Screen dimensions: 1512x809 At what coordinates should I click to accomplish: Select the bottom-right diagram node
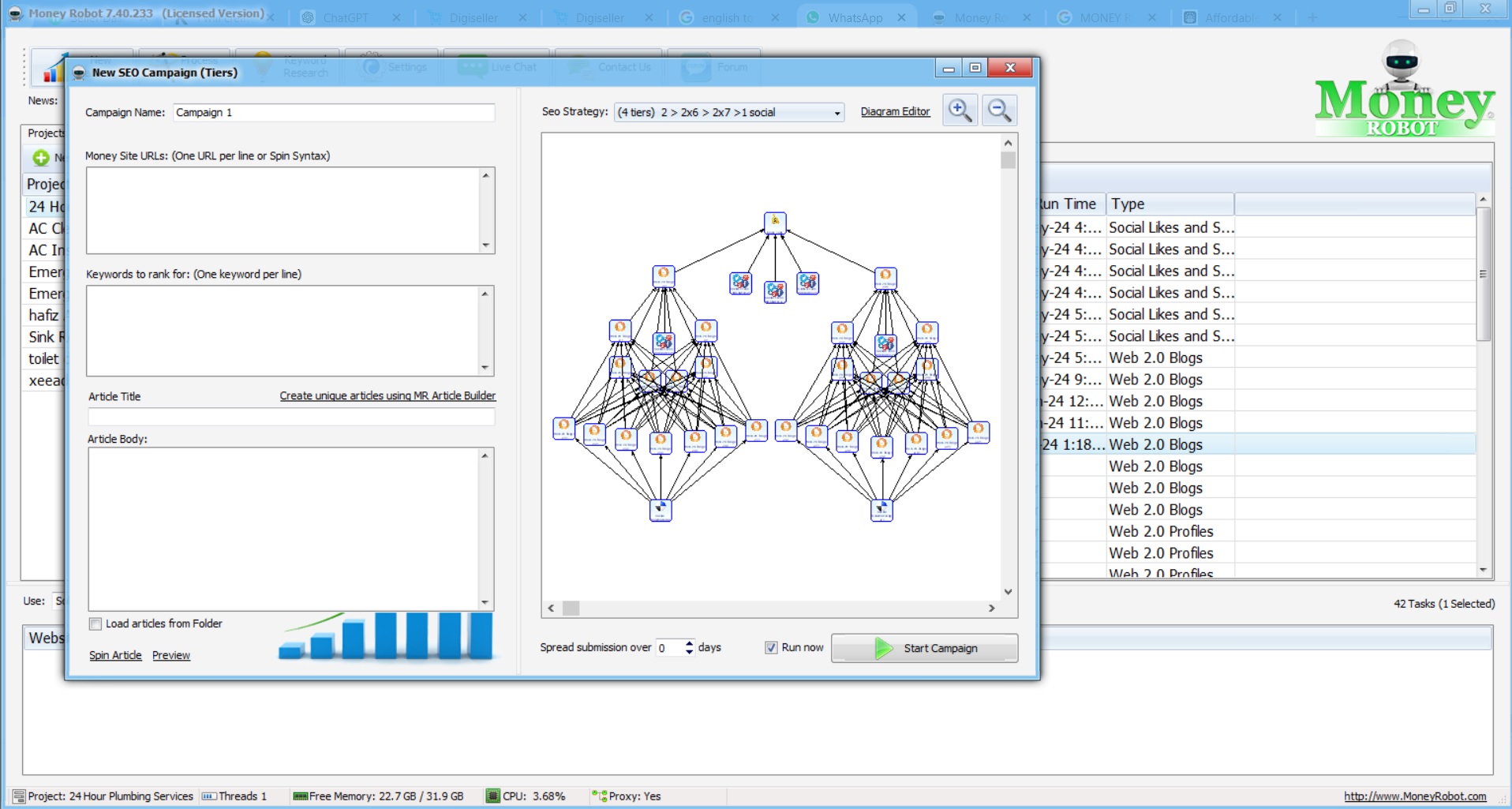(x=881, y=510)
